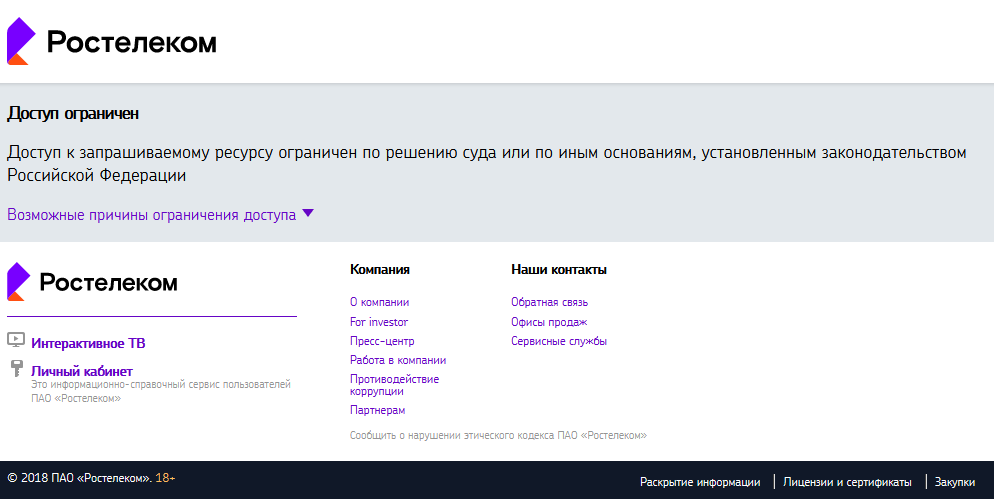The image size is (994, 499).
Task: Follow the For investor link
Action: (379, 322)
